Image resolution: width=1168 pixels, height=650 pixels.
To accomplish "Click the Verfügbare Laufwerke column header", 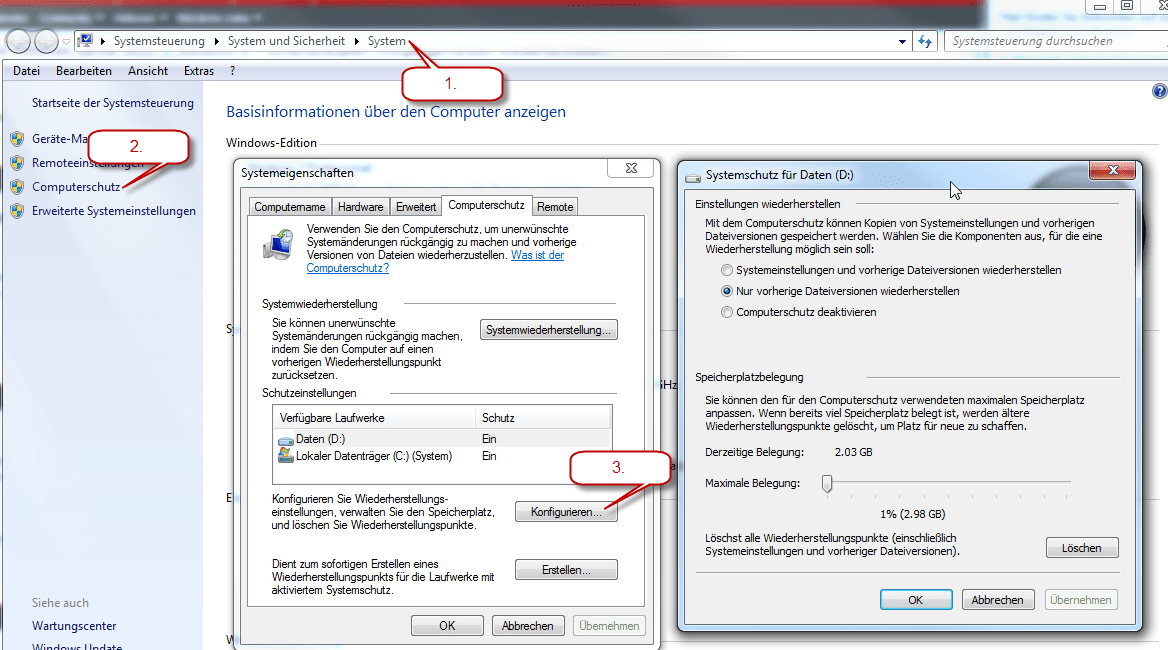I will pyautogui.click(x=375, y=418).
